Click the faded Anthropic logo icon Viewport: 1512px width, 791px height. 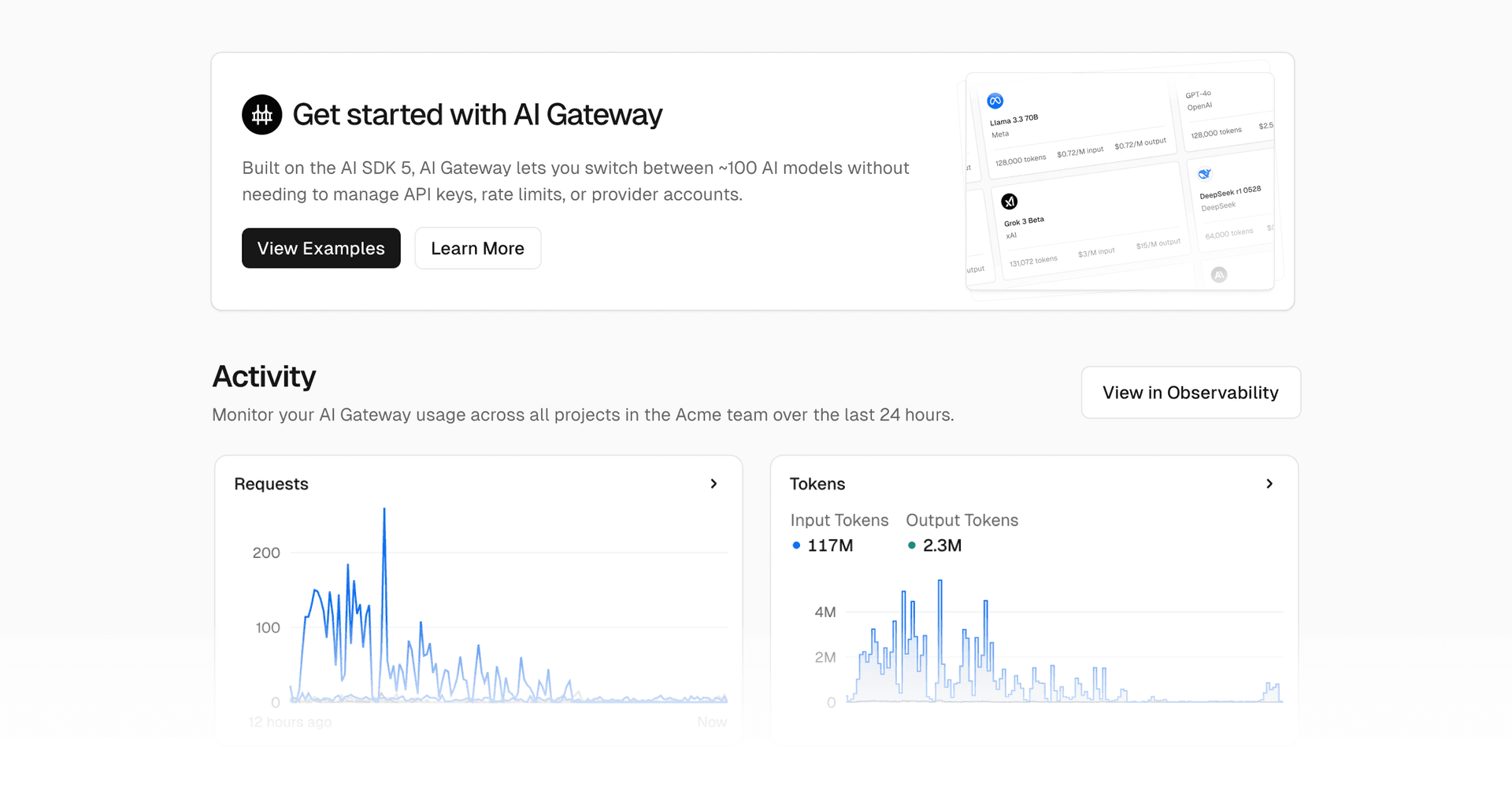pos(1219,275)
